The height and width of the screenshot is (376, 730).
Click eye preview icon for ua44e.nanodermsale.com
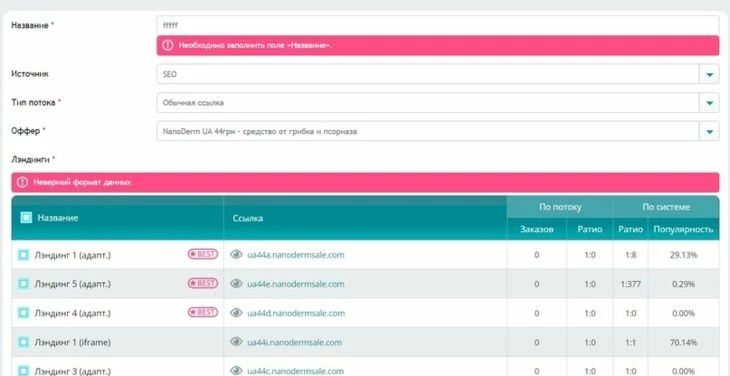[x=237, y=283]
